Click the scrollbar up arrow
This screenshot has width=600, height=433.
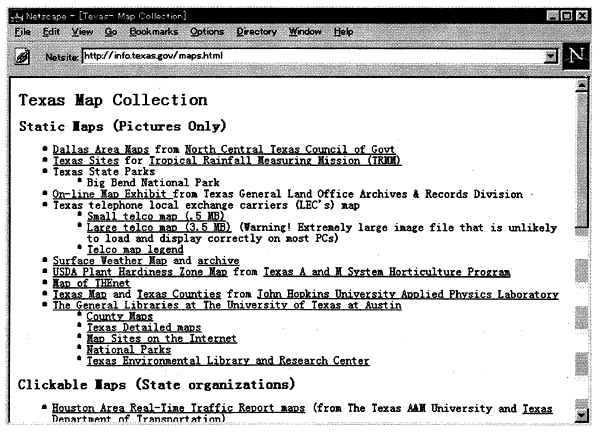pos(582,85)
